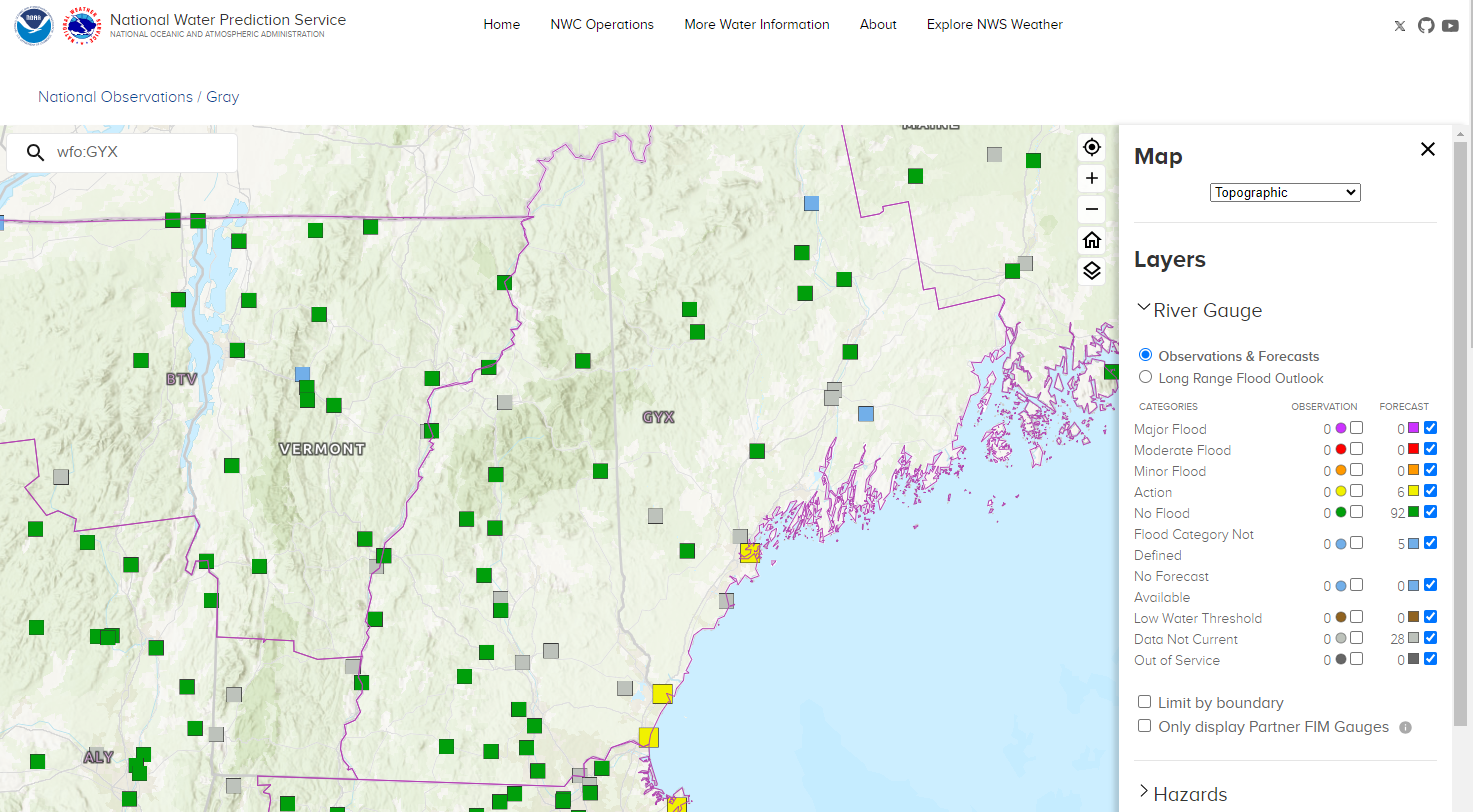This screenshot has width=1473, height=812.
Task: Select the northernmost blue gauge marker
Action: [x=812, y=203]
